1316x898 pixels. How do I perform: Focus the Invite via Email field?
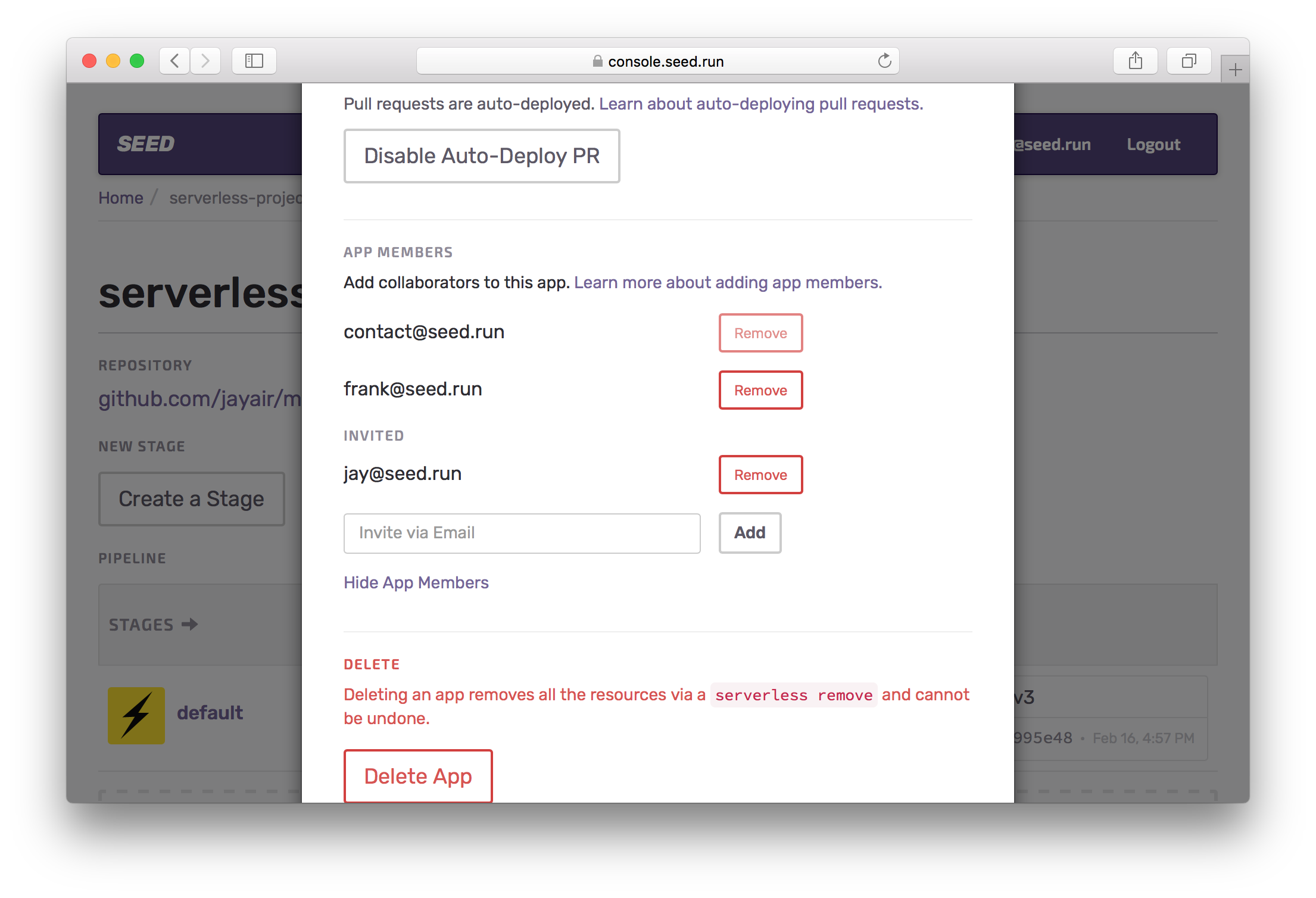pyautogui.click(x=522, y=533)
